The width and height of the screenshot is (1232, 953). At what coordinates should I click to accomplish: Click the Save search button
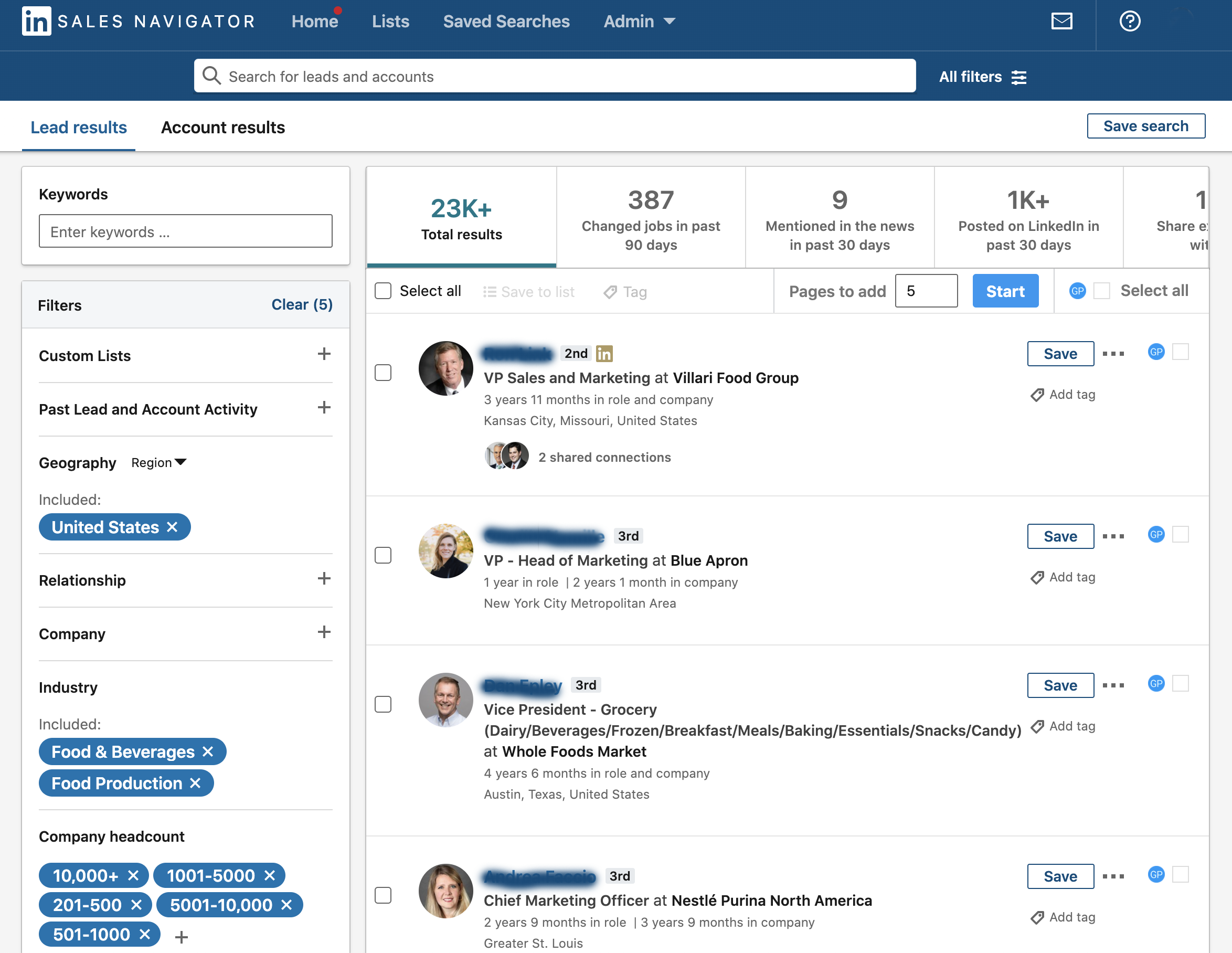[1146, 126]
